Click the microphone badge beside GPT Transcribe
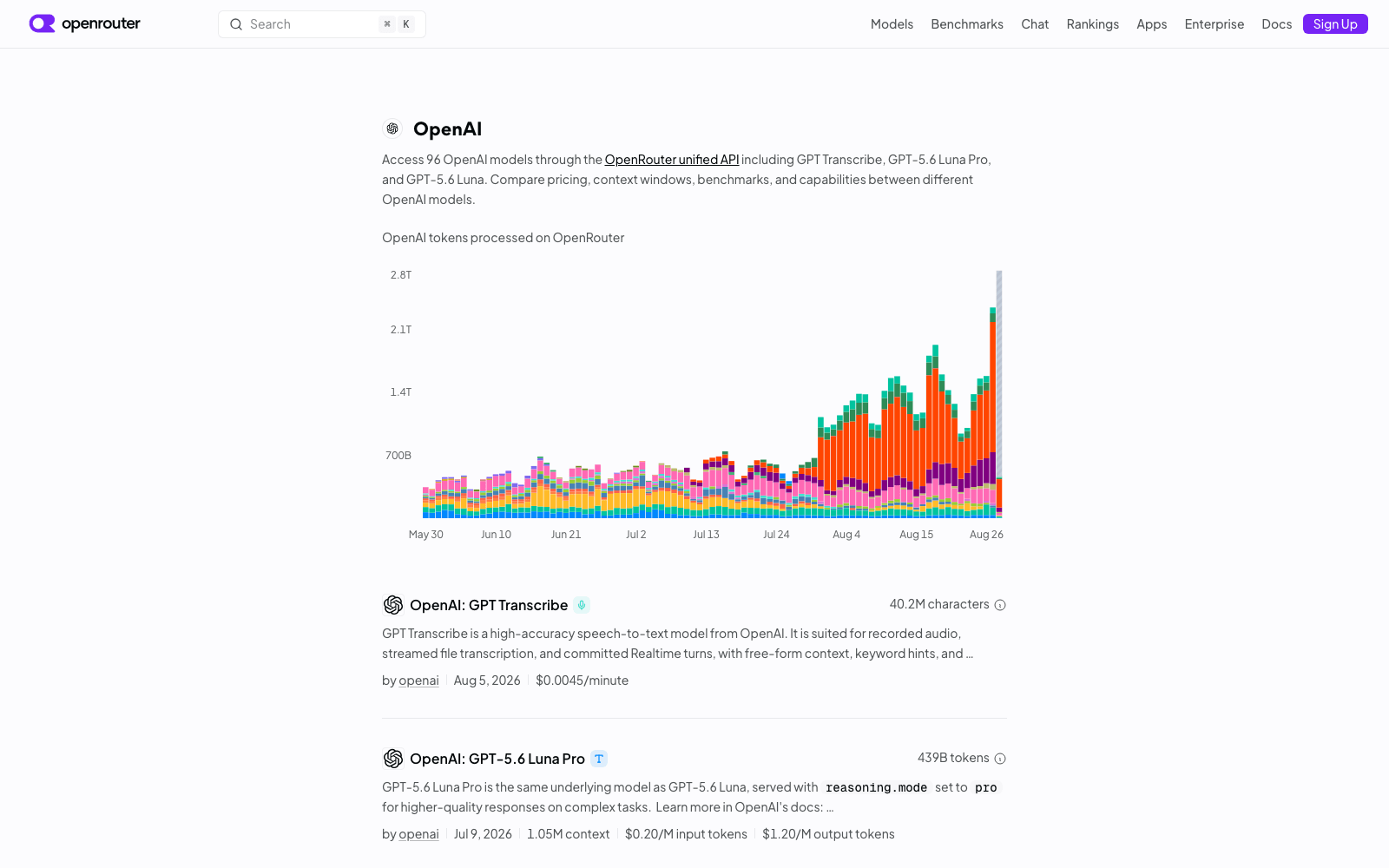The height and width of the screenshot is (868, 1389). [582, 605]
